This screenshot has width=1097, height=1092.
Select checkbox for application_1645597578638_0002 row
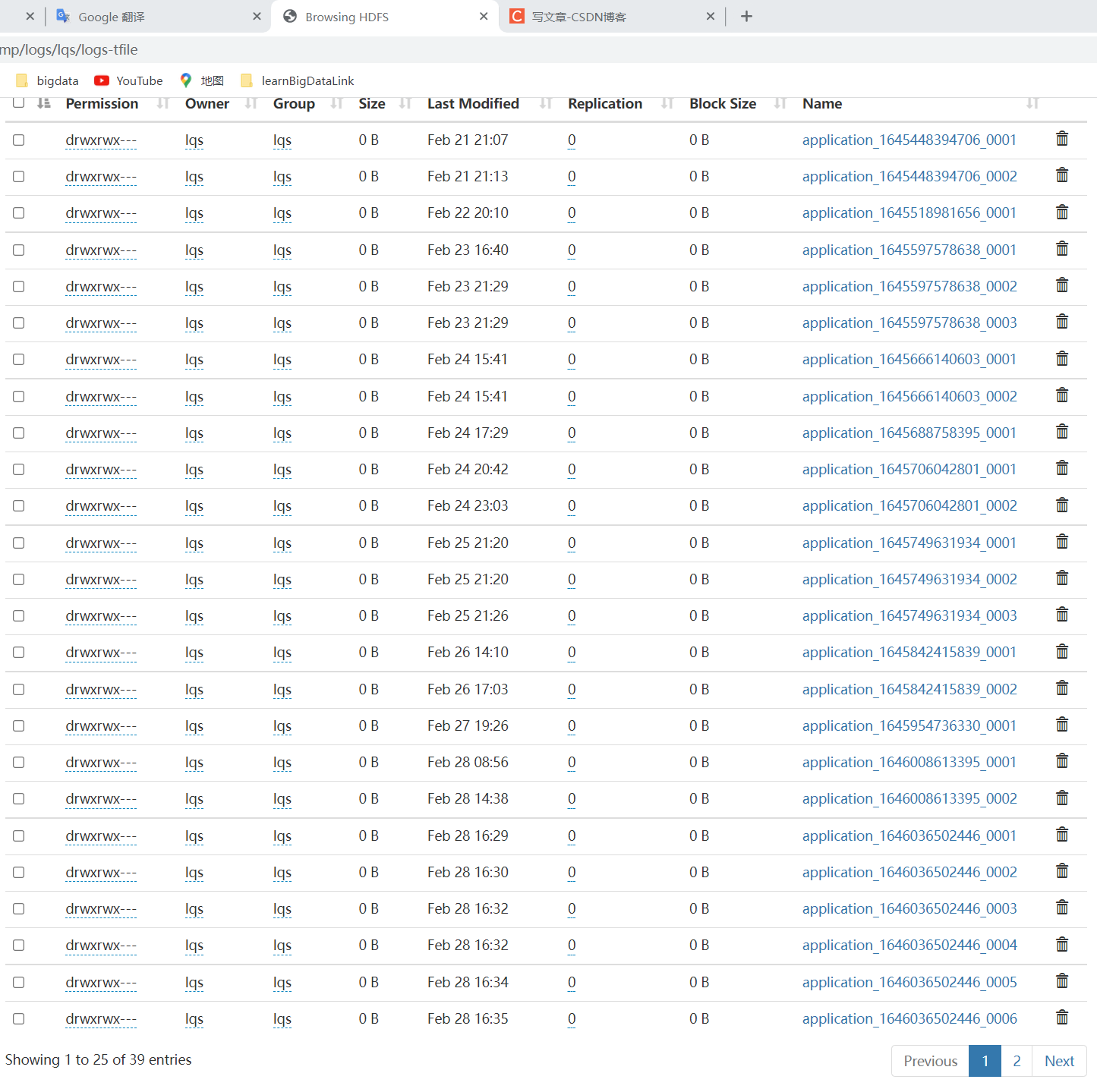pyautogui.click(x=19, y=286)
